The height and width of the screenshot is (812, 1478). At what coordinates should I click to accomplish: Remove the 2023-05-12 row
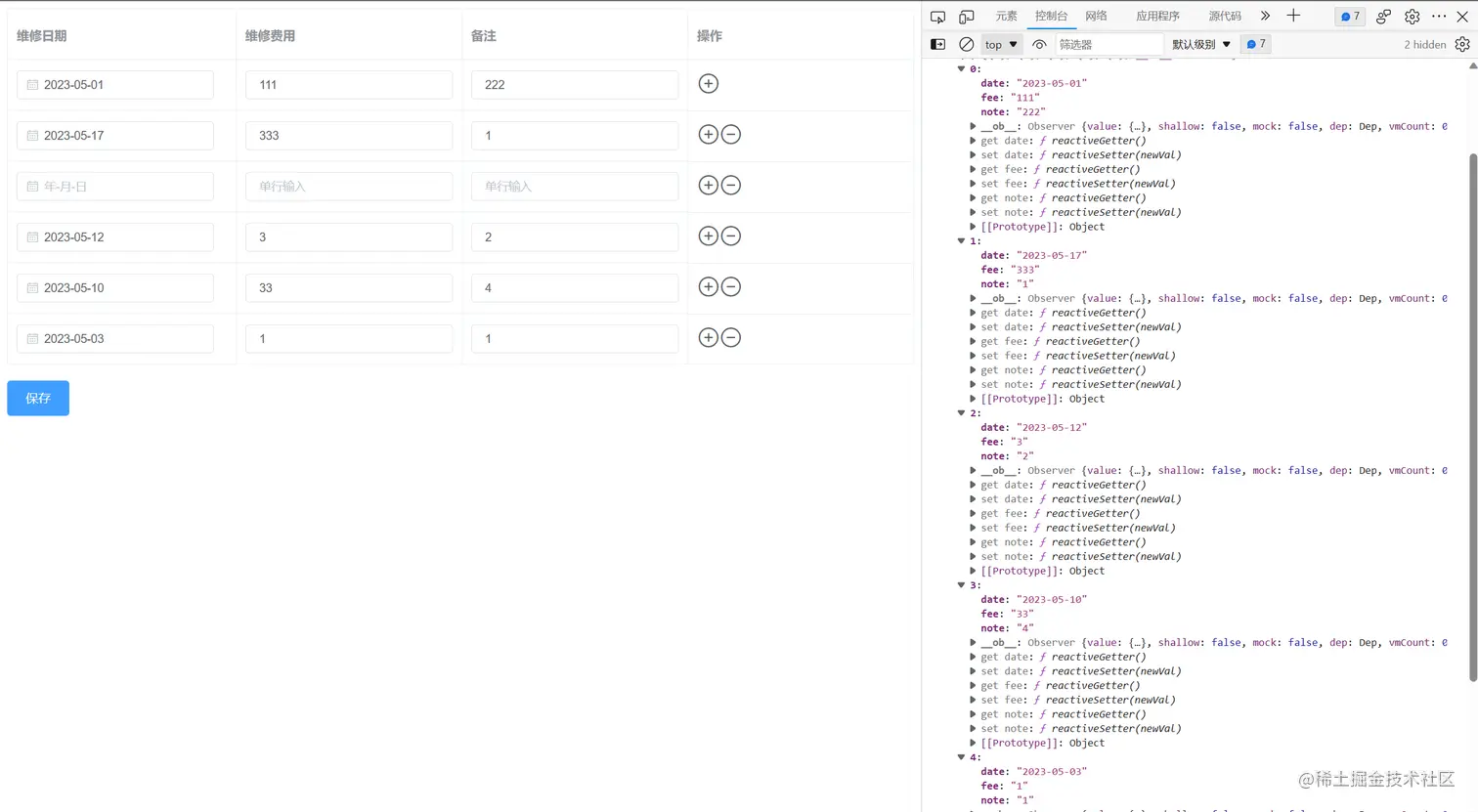coord(731,236)
